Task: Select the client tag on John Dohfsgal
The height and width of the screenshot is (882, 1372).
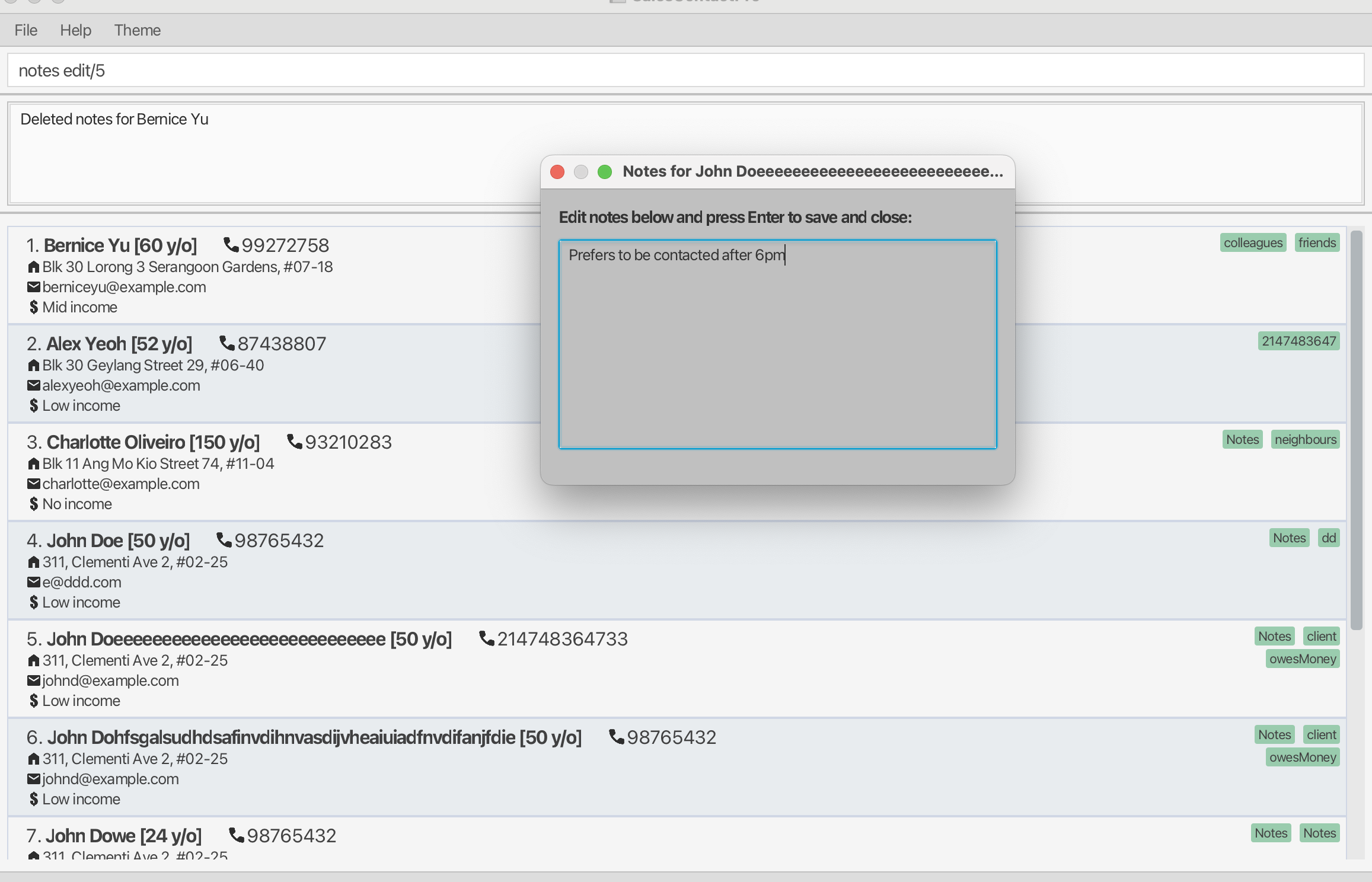Action: point(1322,734)
